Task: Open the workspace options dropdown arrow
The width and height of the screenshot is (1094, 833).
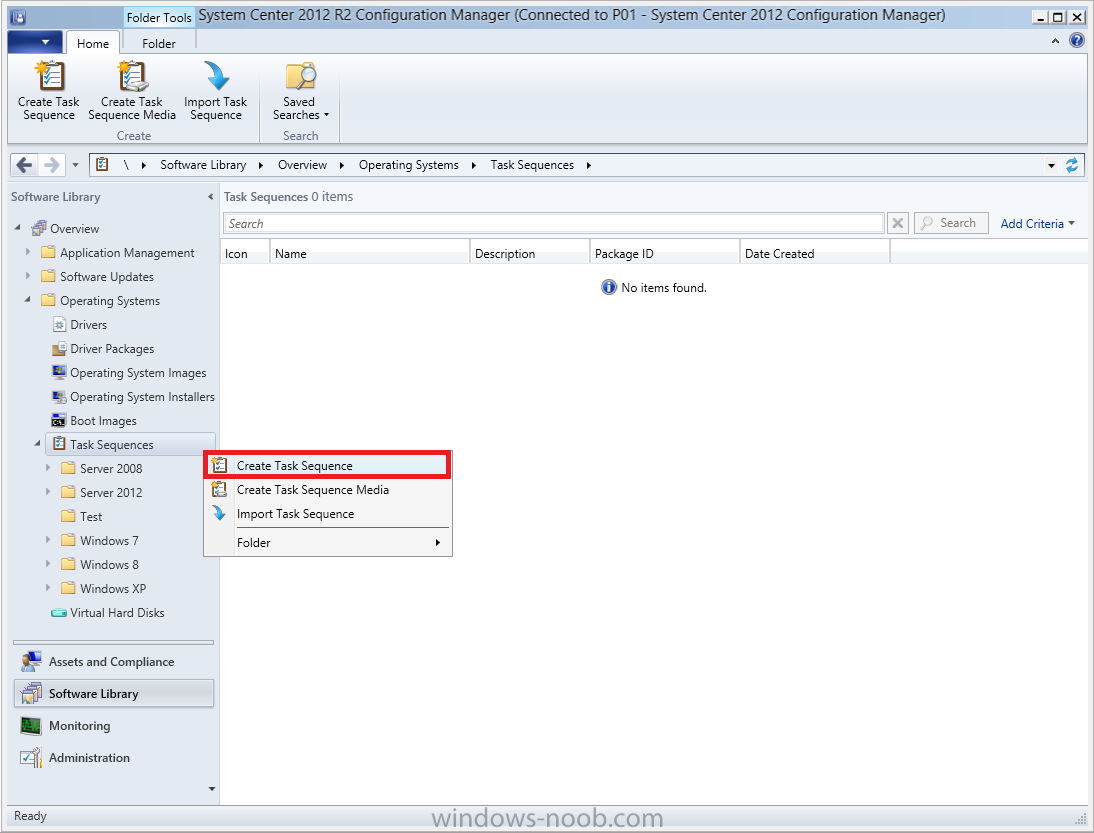Action: point(211,789)
